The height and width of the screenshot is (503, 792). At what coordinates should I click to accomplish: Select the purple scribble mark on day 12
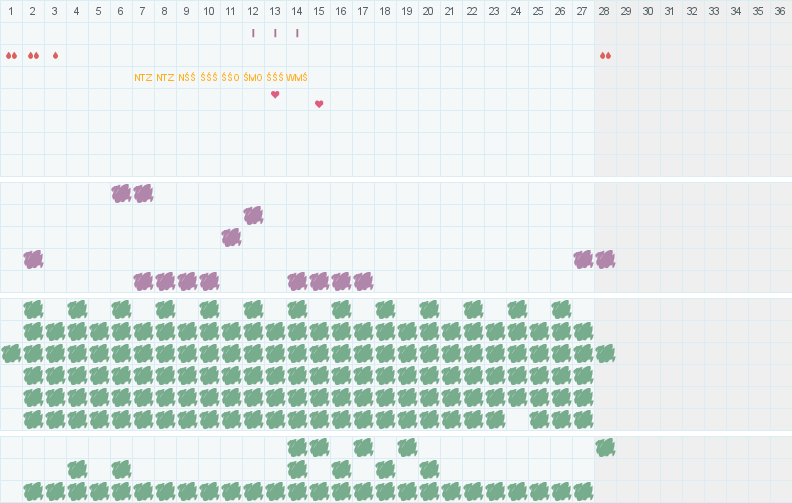click(x=253, y=215)
